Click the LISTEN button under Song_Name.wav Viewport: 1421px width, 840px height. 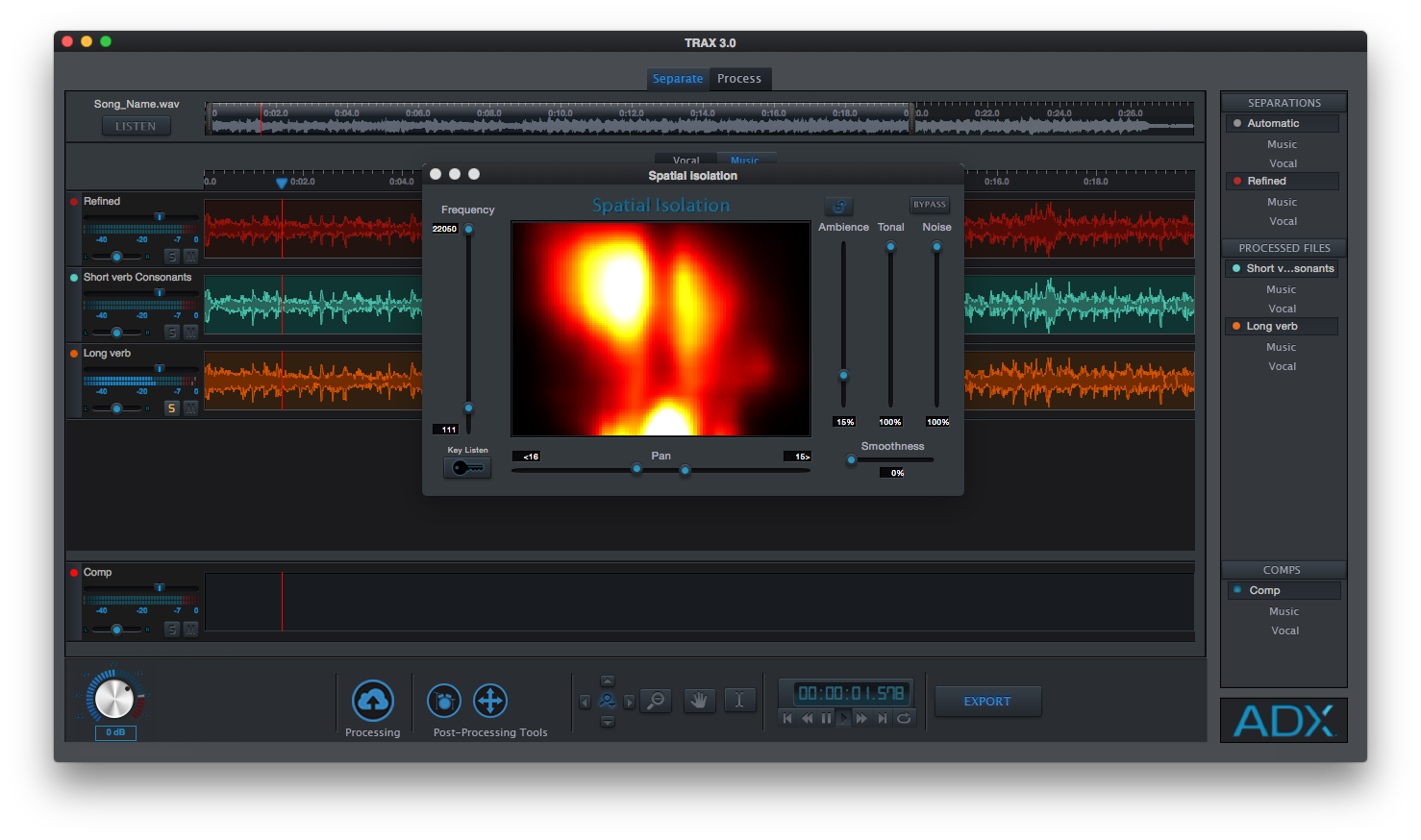pyautogui.click(x=136, y=126)
